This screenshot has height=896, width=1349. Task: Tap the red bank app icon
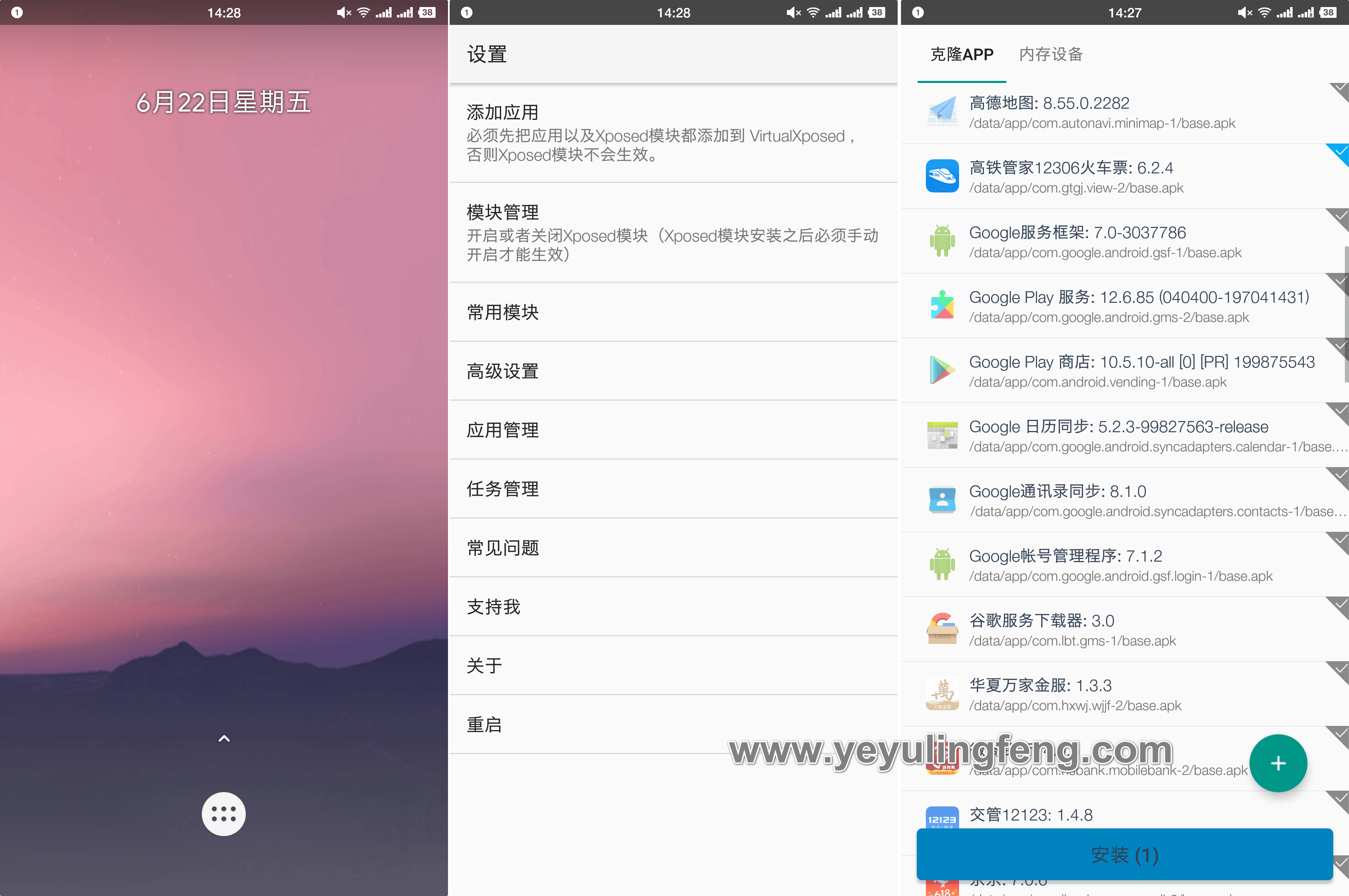click(942, 758)
